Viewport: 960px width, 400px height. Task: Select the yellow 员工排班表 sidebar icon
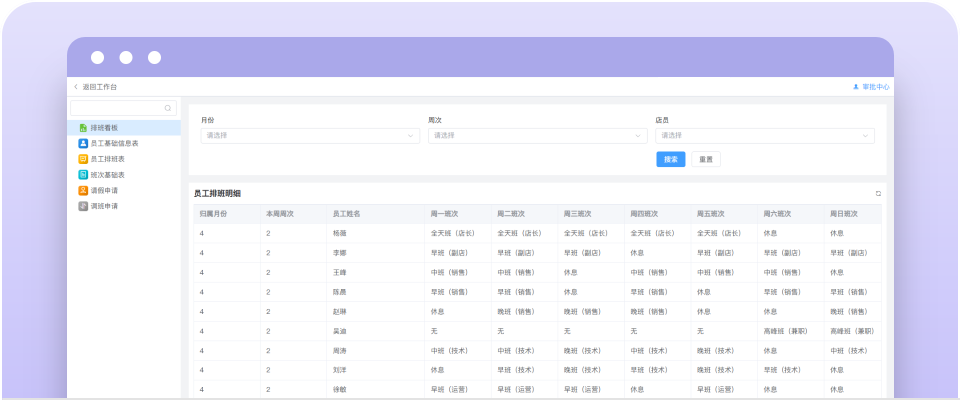pyautogui.click(x=83, y=159)
